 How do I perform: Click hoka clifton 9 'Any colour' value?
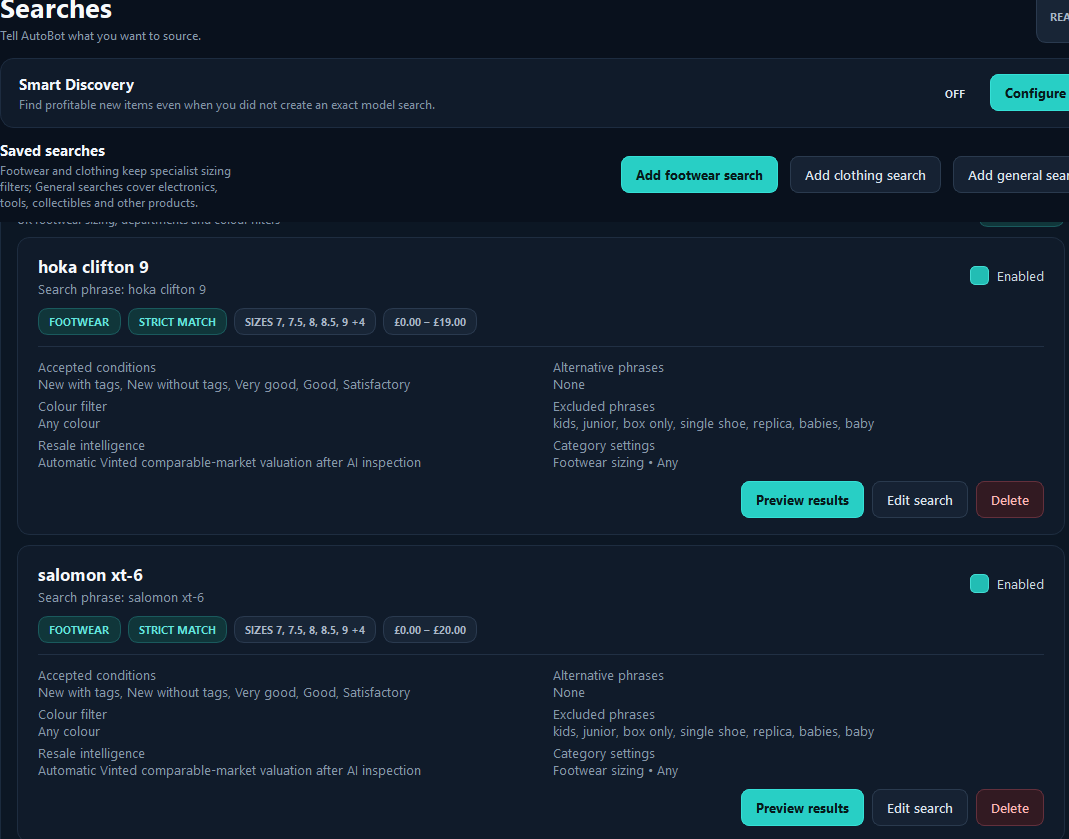(69, 423)
